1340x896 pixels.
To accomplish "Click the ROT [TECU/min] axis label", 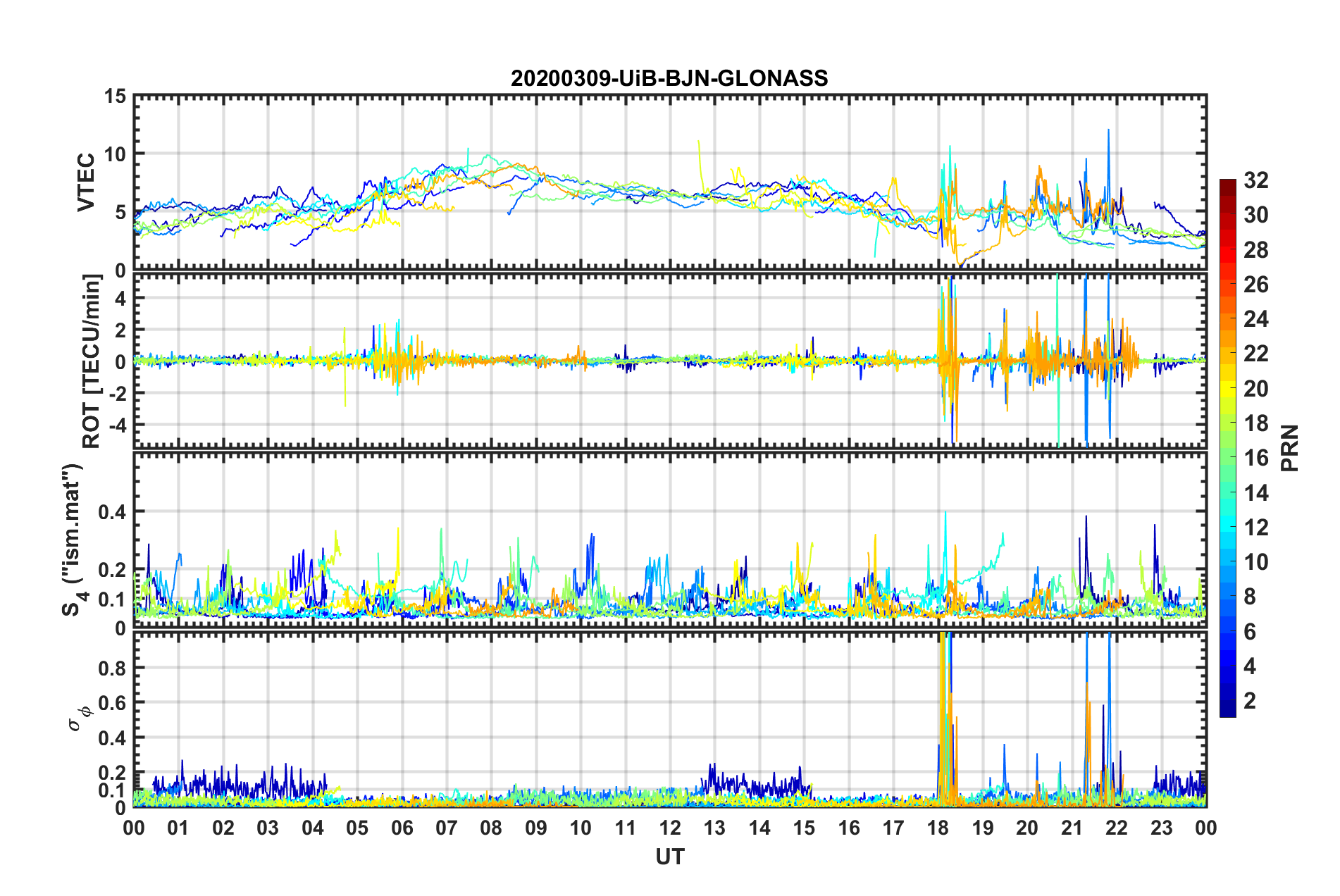I will tap(92, 361).
